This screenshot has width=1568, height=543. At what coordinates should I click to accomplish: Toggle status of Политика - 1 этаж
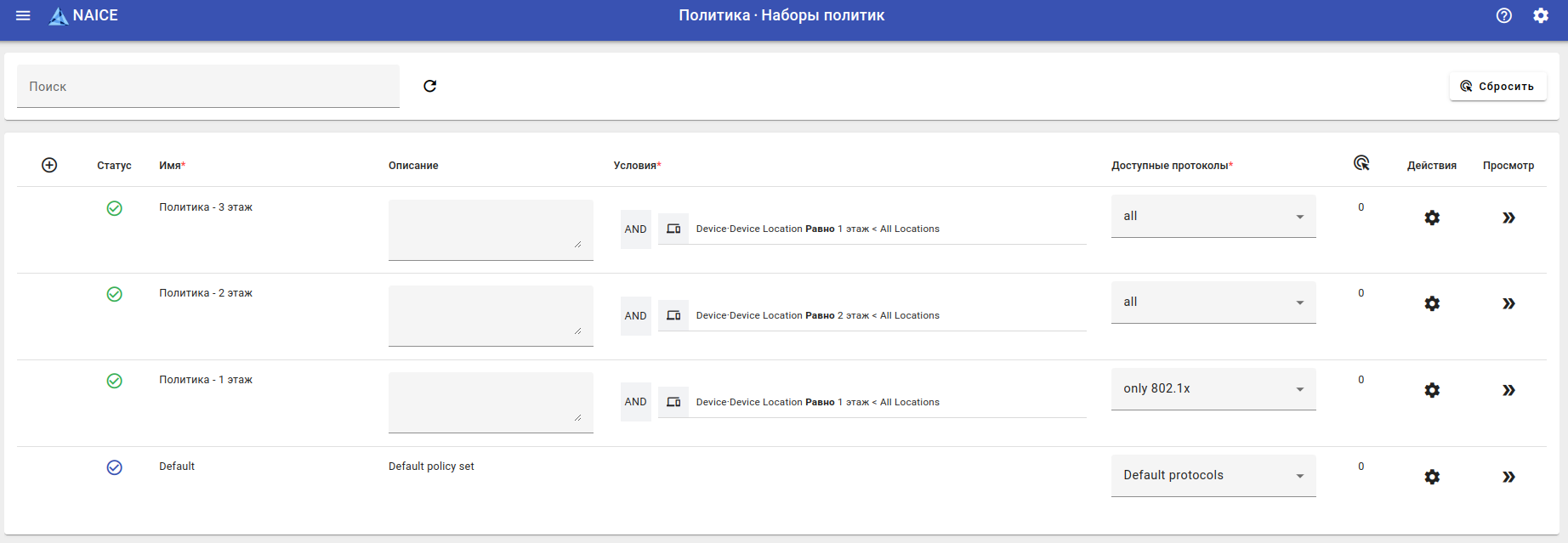[x=114, y=381]
